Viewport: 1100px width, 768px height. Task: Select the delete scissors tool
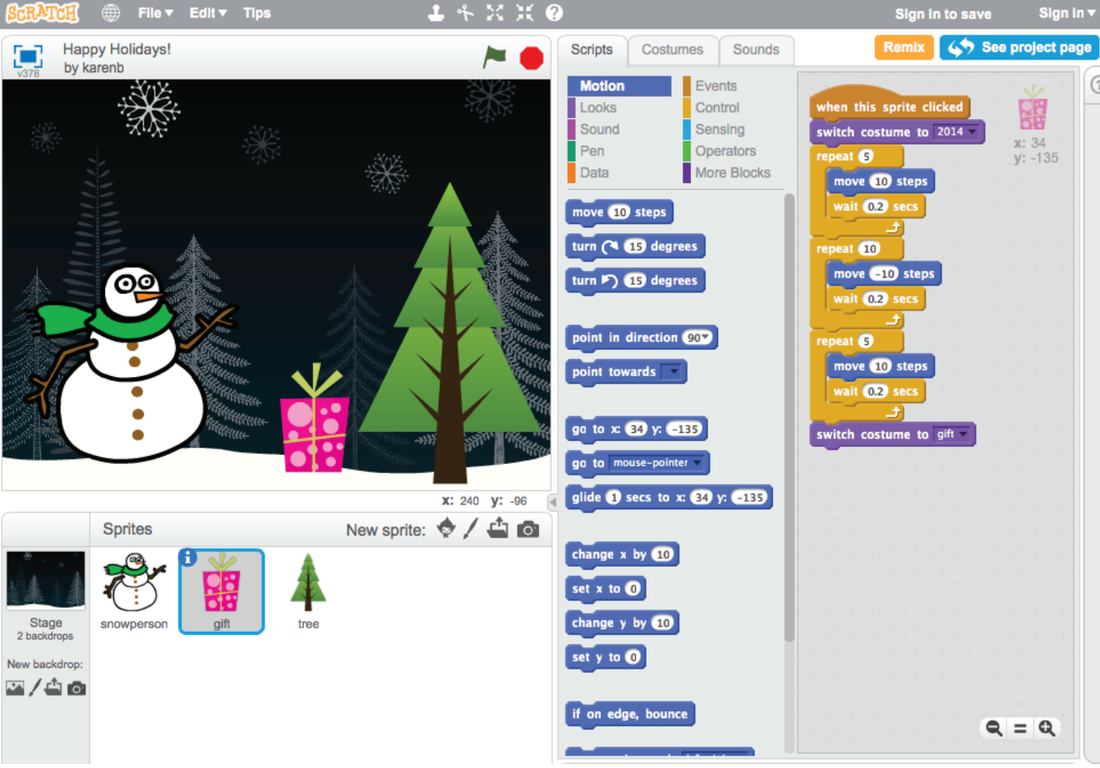pyautogui.click(x=465, y=13)
